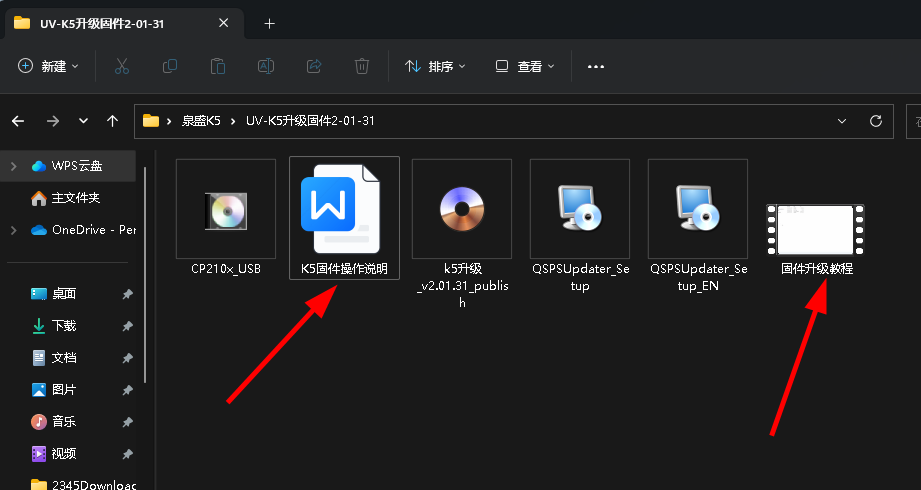This screenshot has width=921, height=490.
Task: Select the CP210x_USB file icon
Action: point(226,209)
